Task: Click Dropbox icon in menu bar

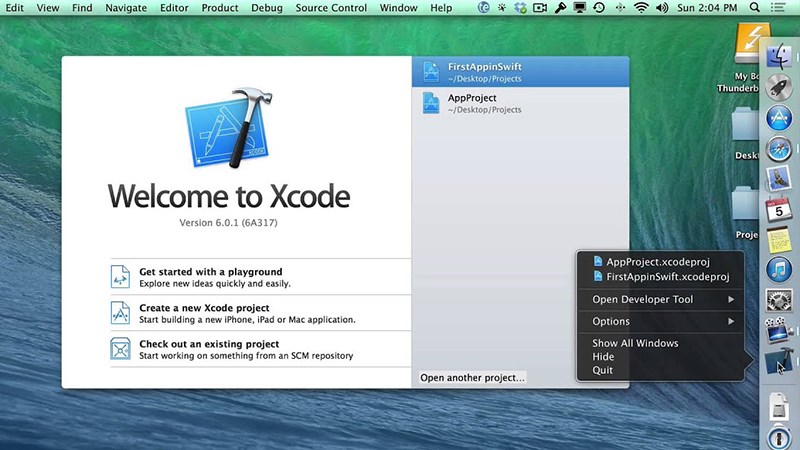Action: [x=520, y=8]
